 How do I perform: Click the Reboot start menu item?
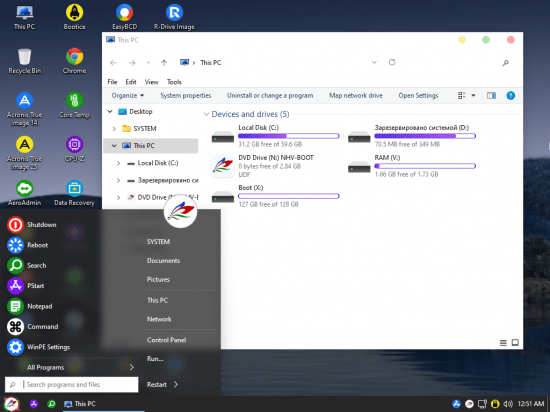click(28, 245)
